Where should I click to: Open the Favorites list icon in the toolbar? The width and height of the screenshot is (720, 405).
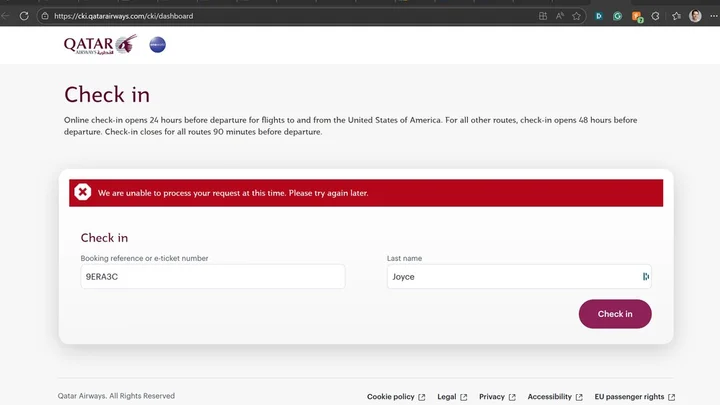[x=675, y=16]
